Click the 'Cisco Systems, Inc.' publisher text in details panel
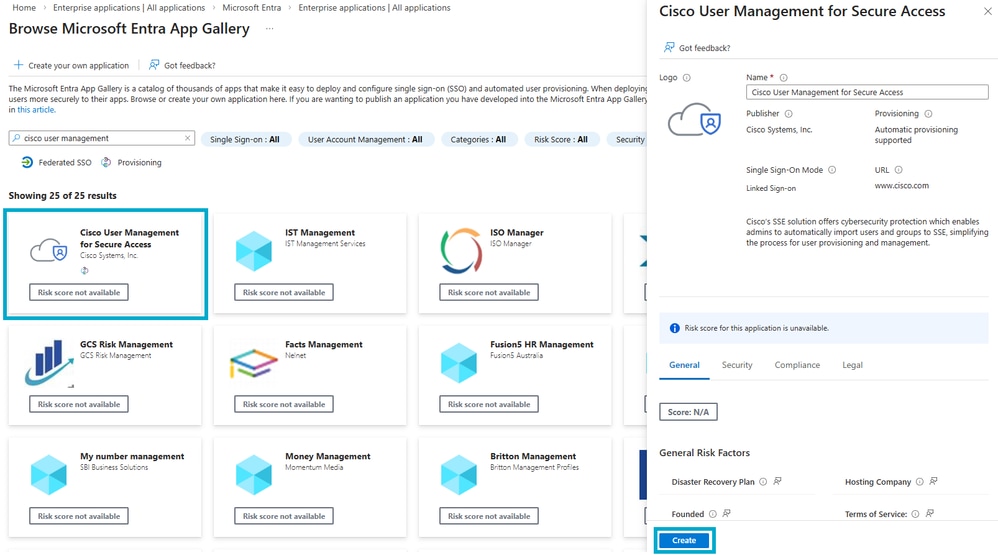998x555 pixels. click(x=779, y=130)
